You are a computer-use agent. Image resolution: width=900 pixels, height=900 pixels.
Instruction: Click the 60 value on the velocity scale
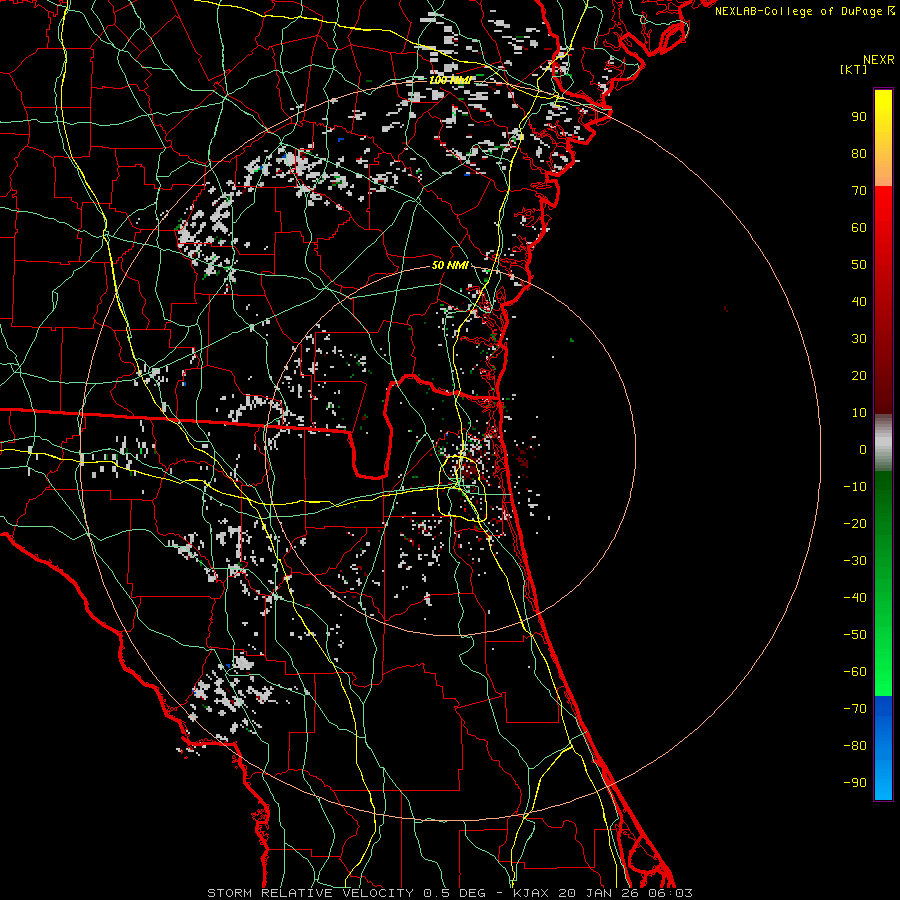[x=859, y=227]
